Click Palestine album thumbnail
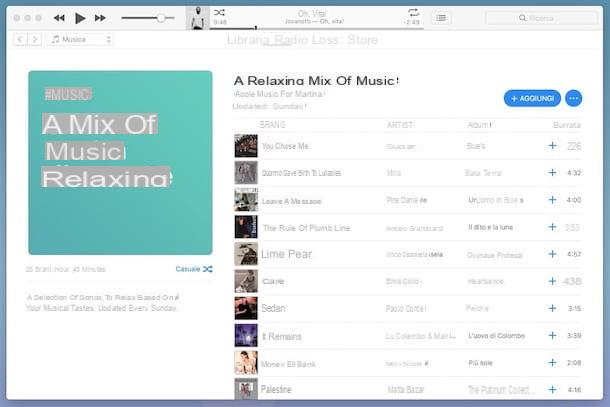The image size is (610, 407). tap(246, 389)
